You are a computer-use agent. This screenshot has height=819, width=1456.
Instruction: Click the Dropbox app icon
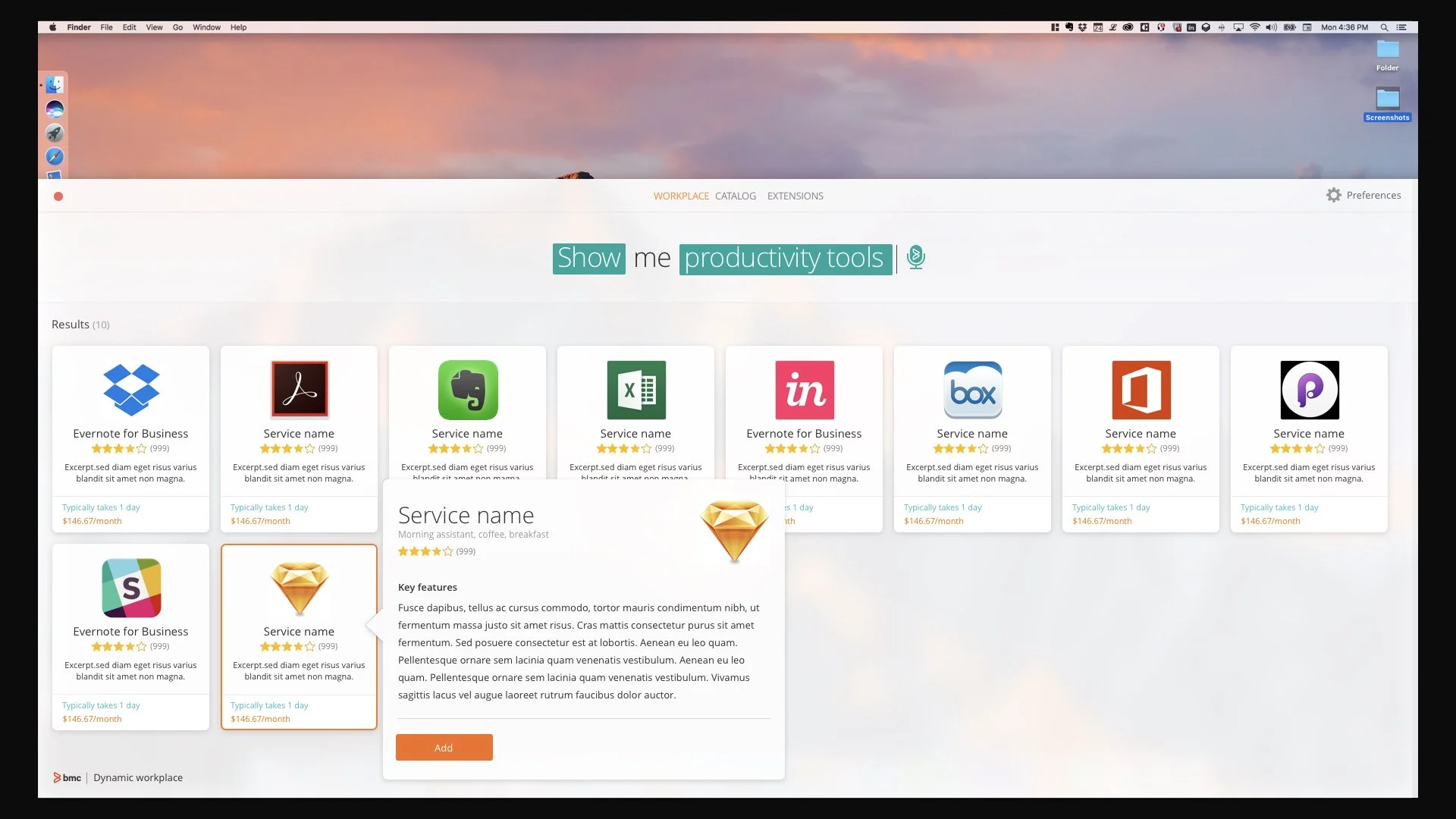pyautogui.click(x=131, y=390)
